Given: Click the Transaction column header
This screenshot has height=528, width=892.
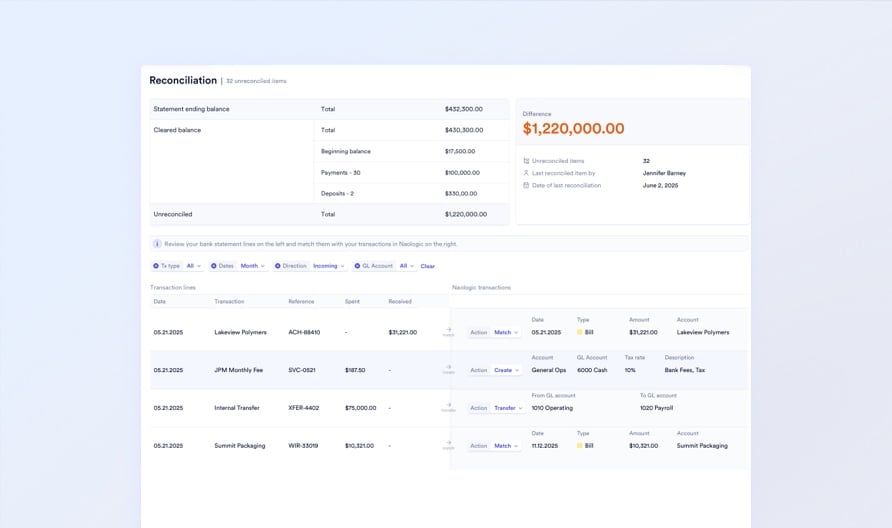Looking at the screenshot, I should [x=229, y=302].
